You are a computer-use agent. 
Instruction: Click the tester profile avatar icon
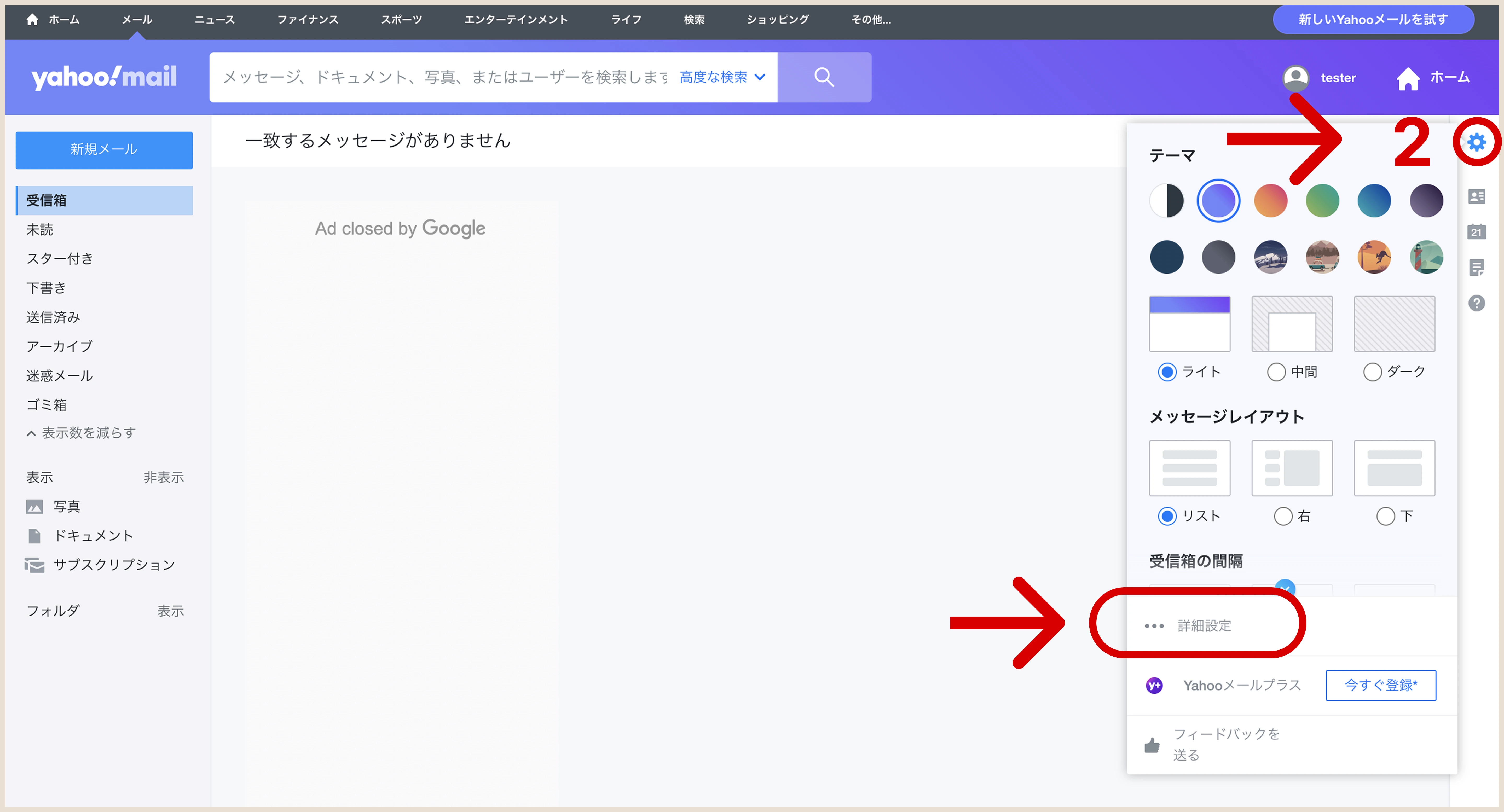pyautogui.click(x=1295, y=78)
